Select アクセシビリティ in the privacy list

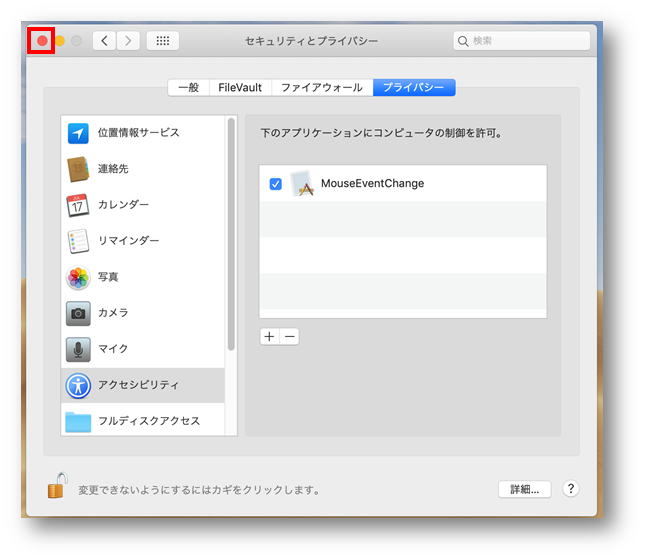pos(143,386)
